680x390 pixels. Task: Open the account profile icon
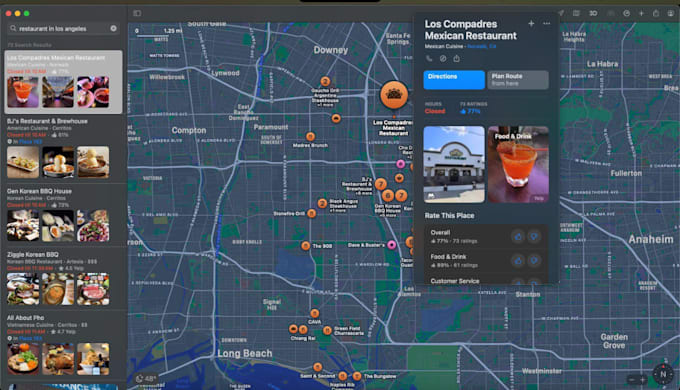click(670, 13)
